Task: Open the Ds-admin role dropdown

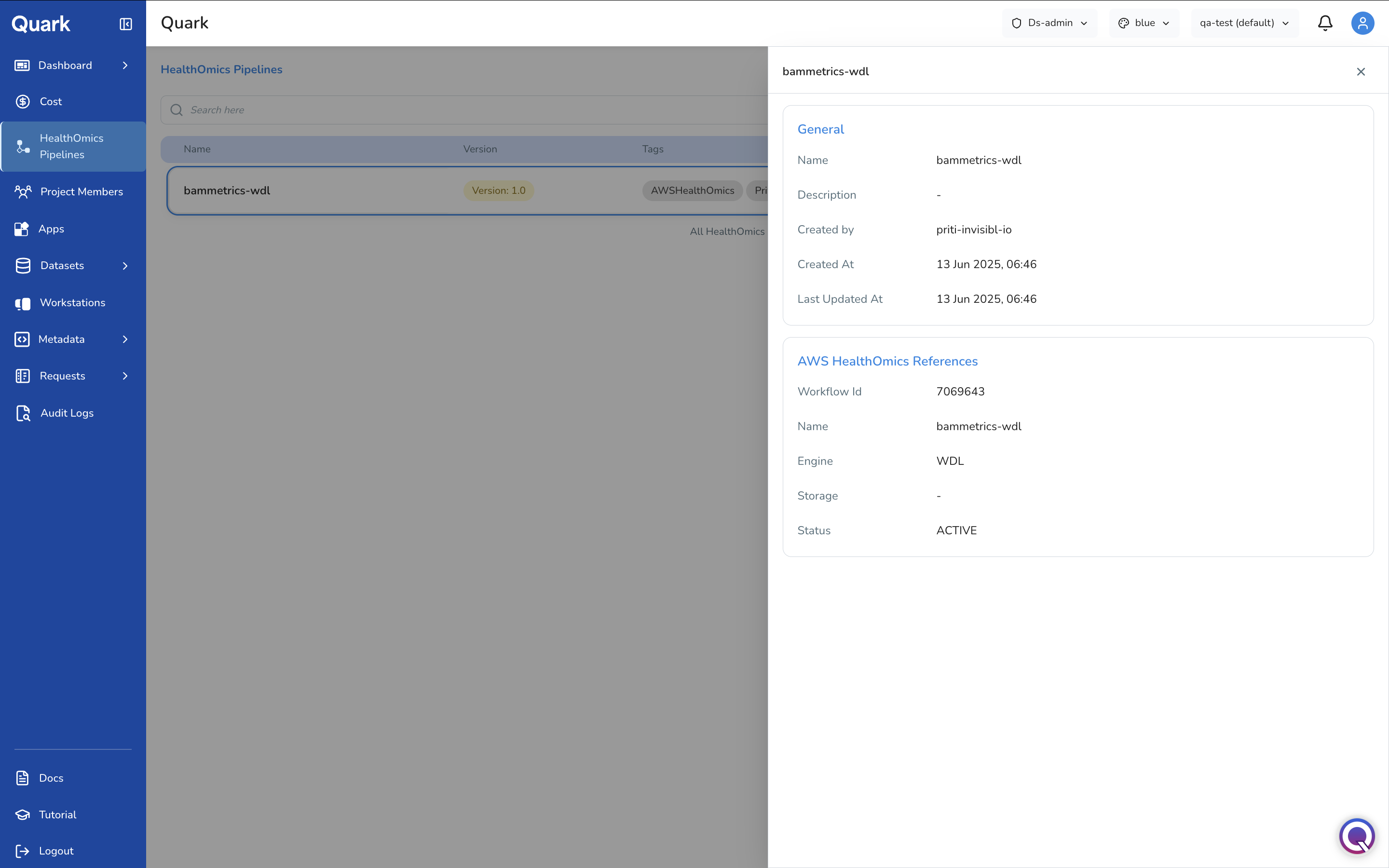Action: pos(1049,23)
